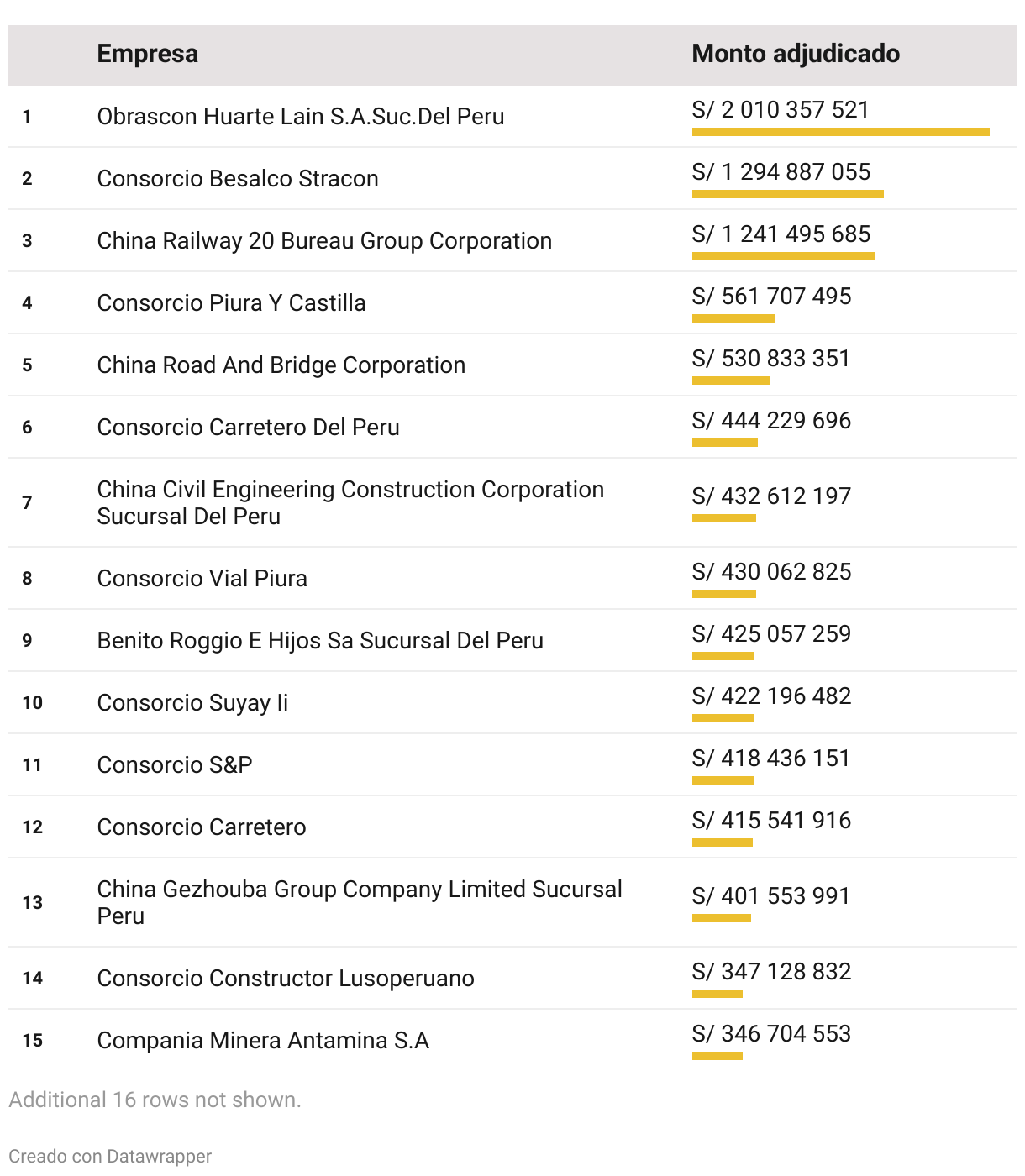Click the amount S/ 347 128 832
1025x1176 pixels.
point(771,971)
